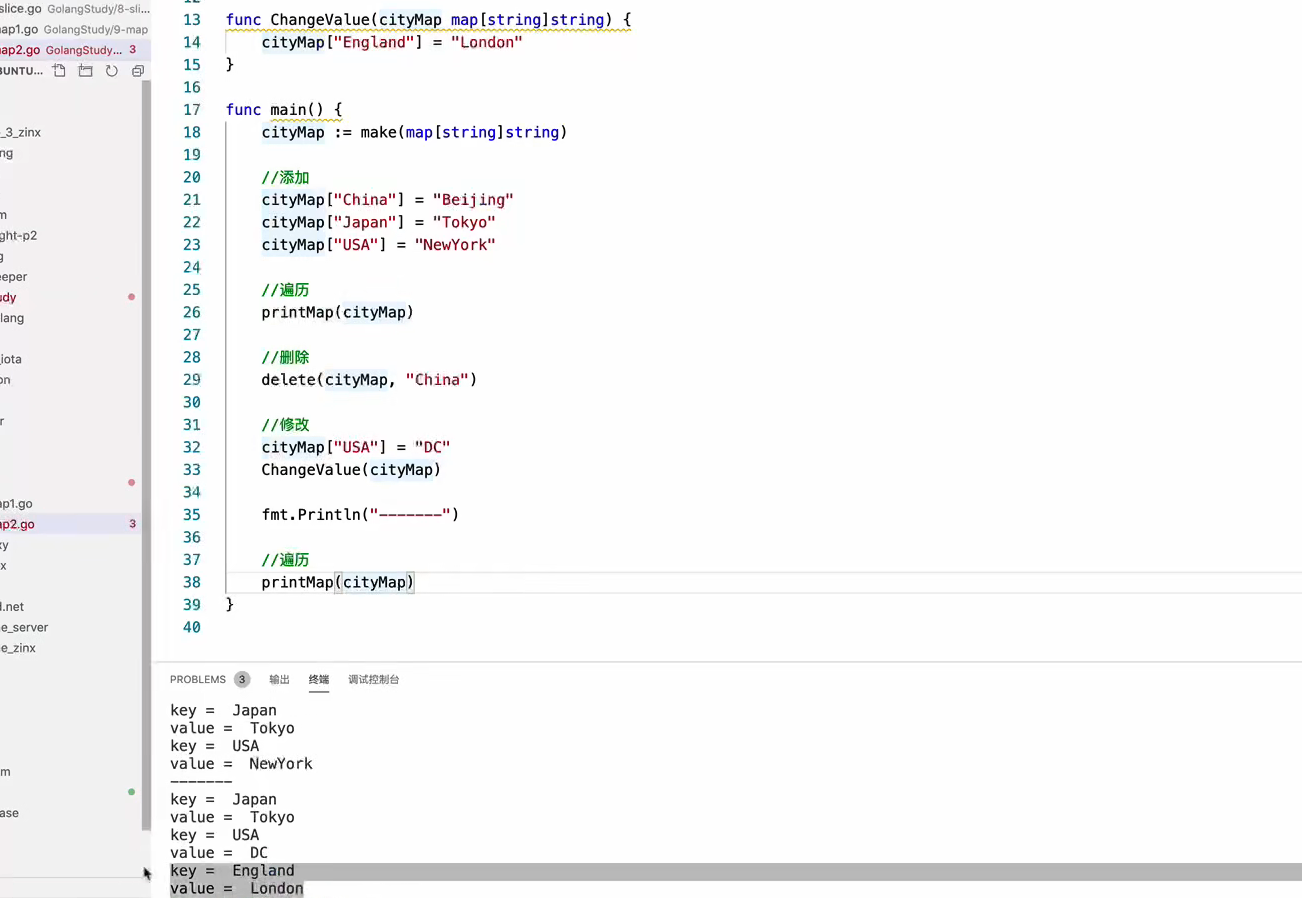This screenshot has width=1302, height=898.
Task: Open map1.go in the open editors list
Action: tap(20, 30)
